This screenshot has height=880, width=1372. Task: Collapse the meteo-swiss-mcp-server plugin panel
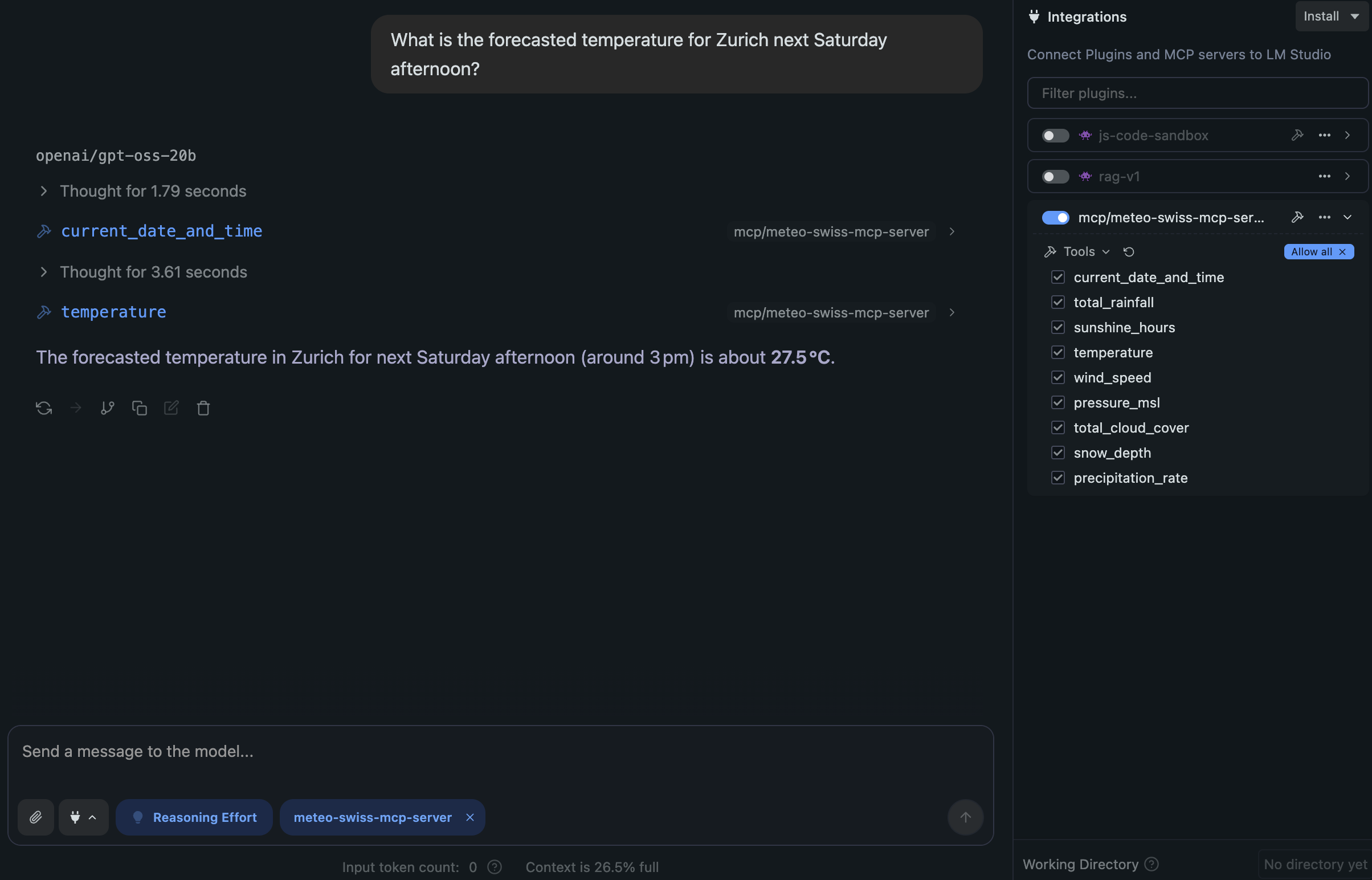1347,218
